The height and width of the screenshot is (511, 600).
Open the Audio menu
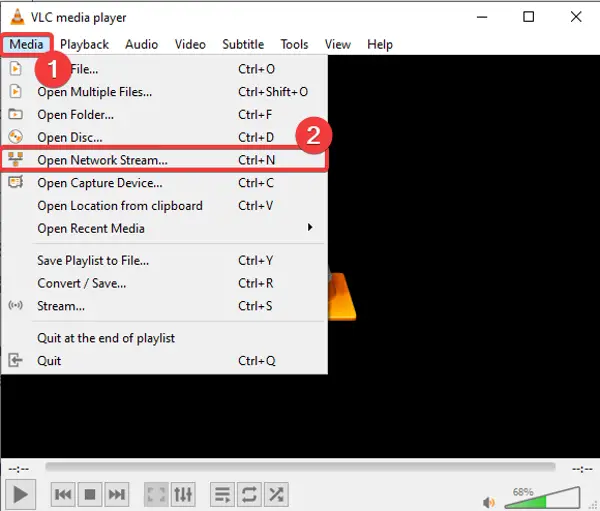coord(141,44)
